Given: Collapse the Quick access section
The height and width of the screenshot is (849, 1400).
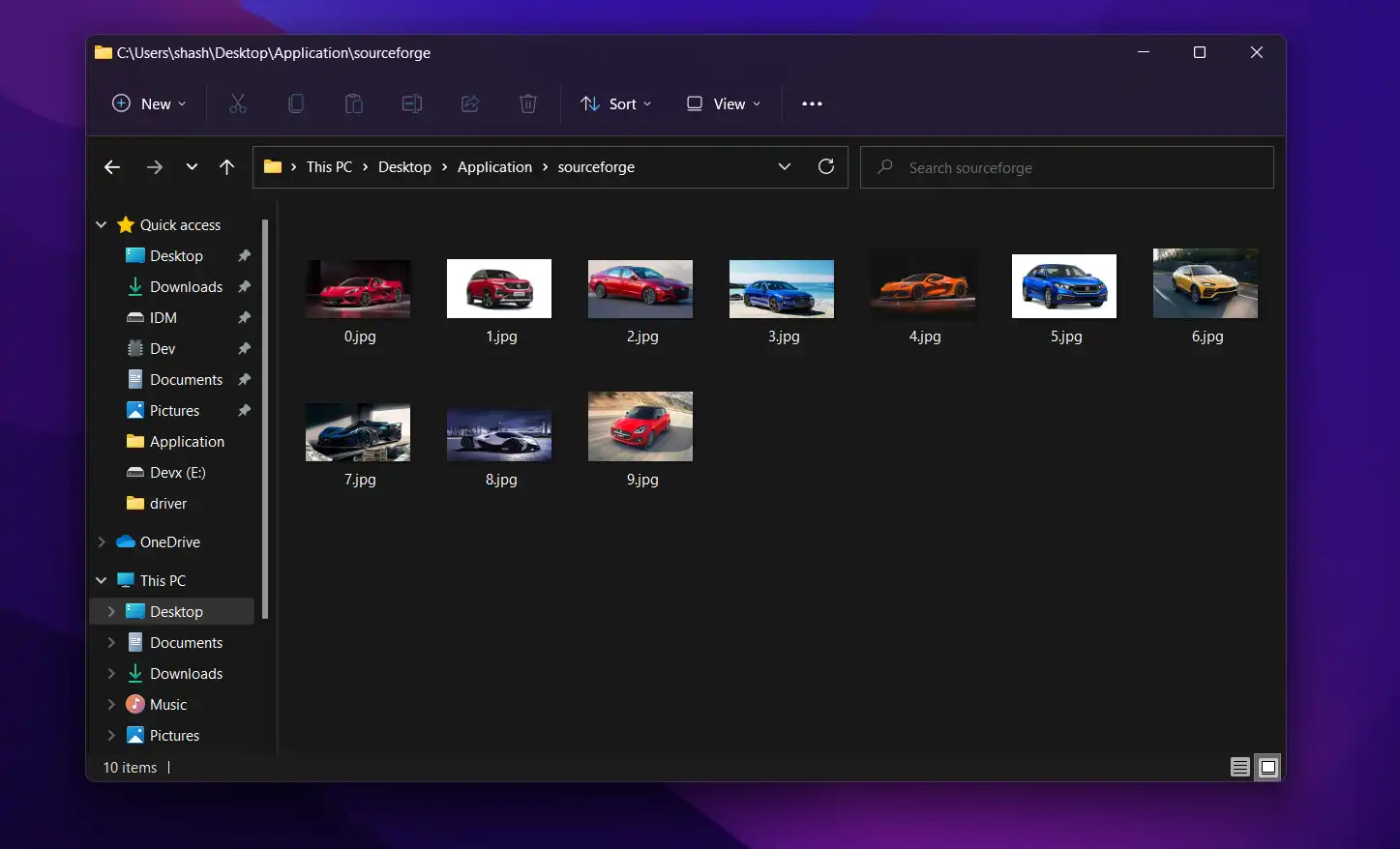Looking at the screenshot, I should [x=102, y=225].
